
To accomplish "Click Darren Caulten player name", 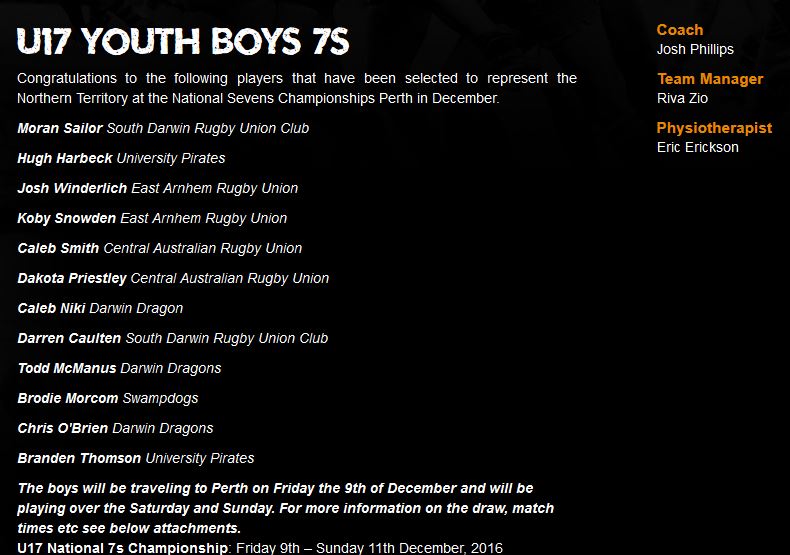I will 69,338.
